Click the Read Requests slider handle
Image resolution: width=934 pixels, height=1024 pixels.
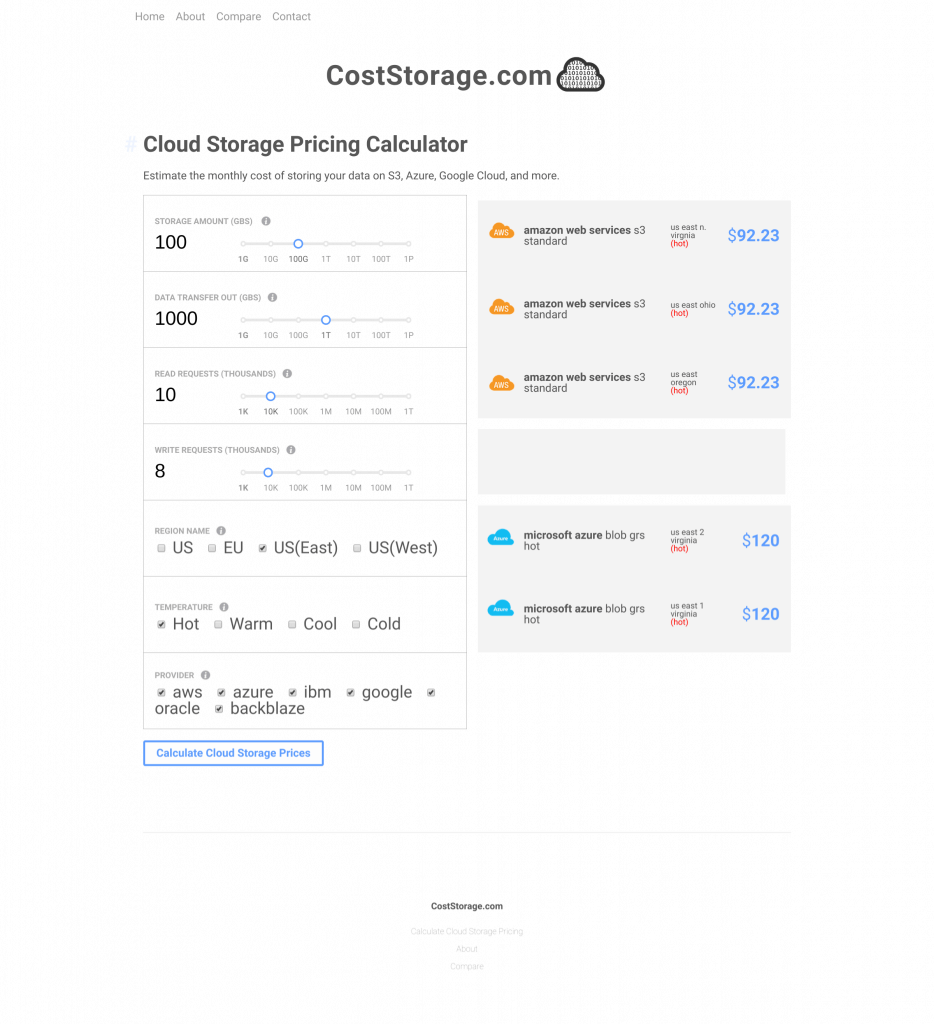coord(270,396)
